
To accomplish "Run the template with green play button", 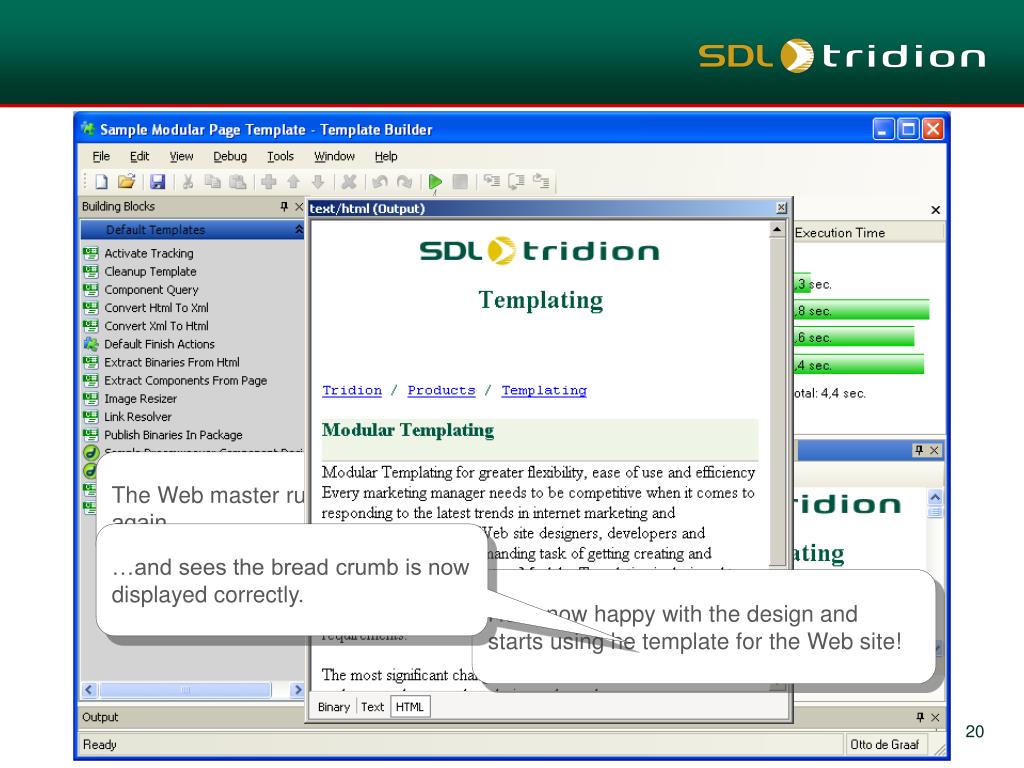I will point(436,182).
